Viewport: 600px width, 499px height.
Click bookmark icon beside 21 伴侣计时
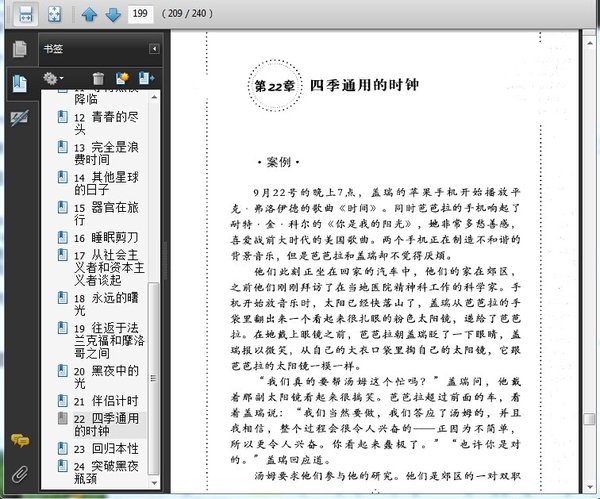click(63, 400)
